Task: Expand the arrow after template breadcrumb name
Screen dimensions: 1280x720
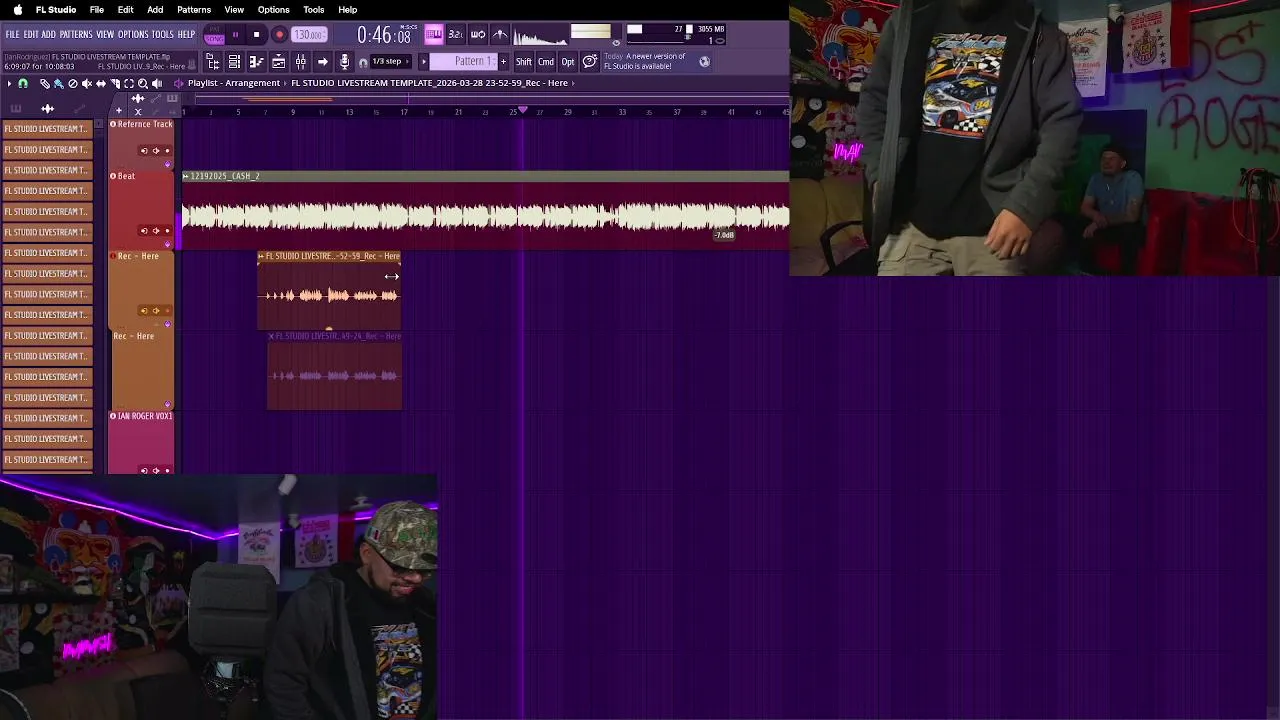Action: (573, 83)
